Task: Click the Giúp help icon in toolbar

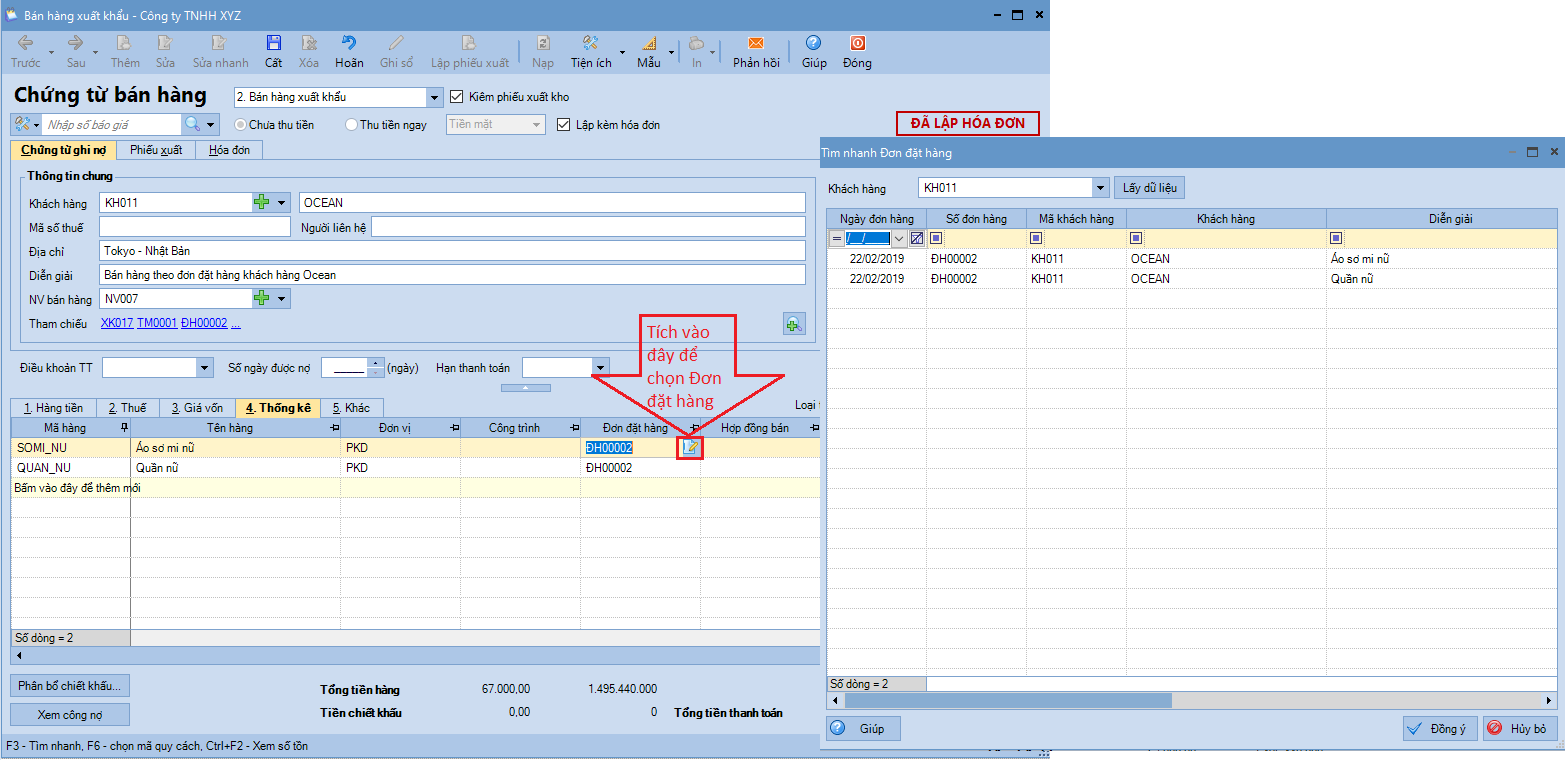Action: [x=813, y=44]
